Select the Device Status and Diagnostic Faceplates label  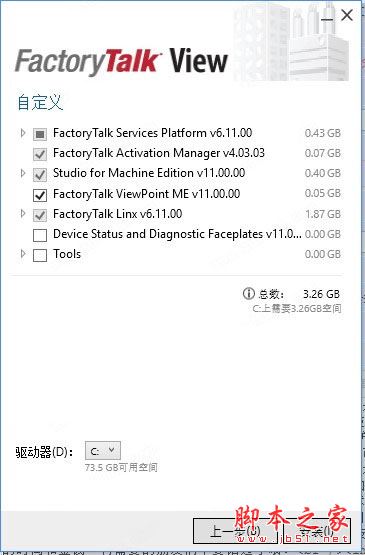[x=177, y=234]
